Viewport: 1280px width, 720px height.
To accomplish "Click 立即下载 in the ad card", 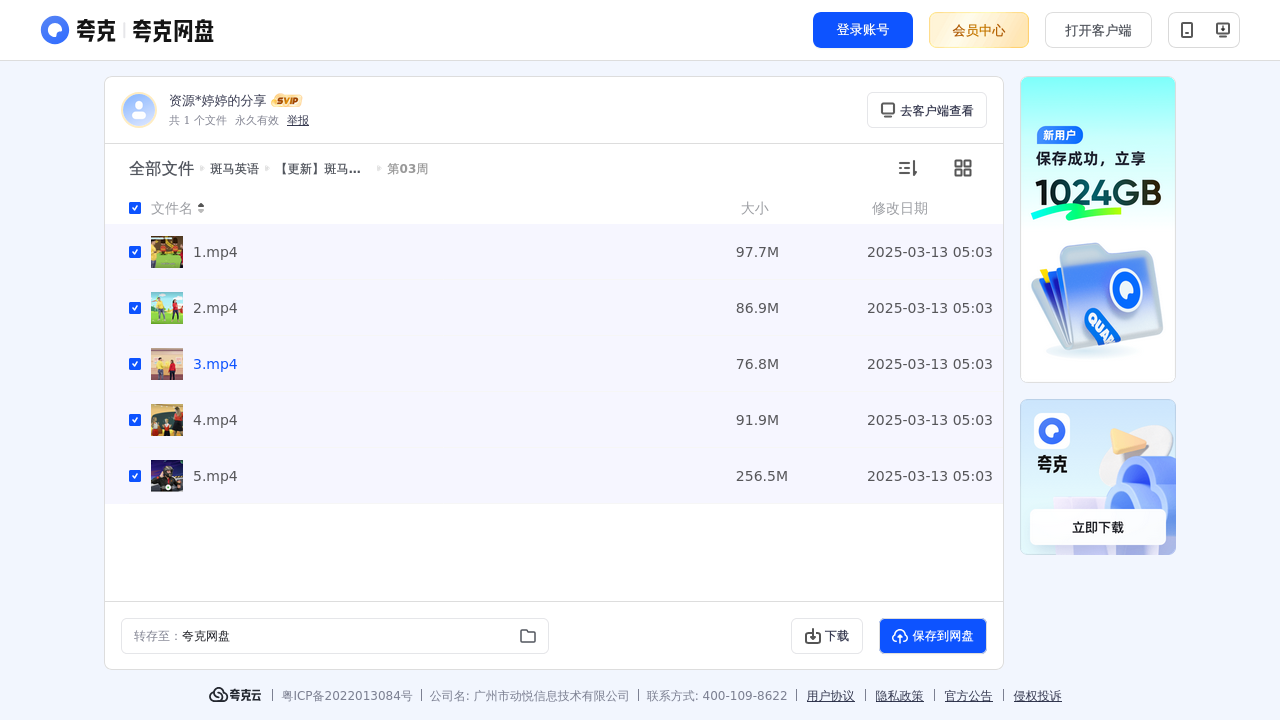I will (1098, 527).
